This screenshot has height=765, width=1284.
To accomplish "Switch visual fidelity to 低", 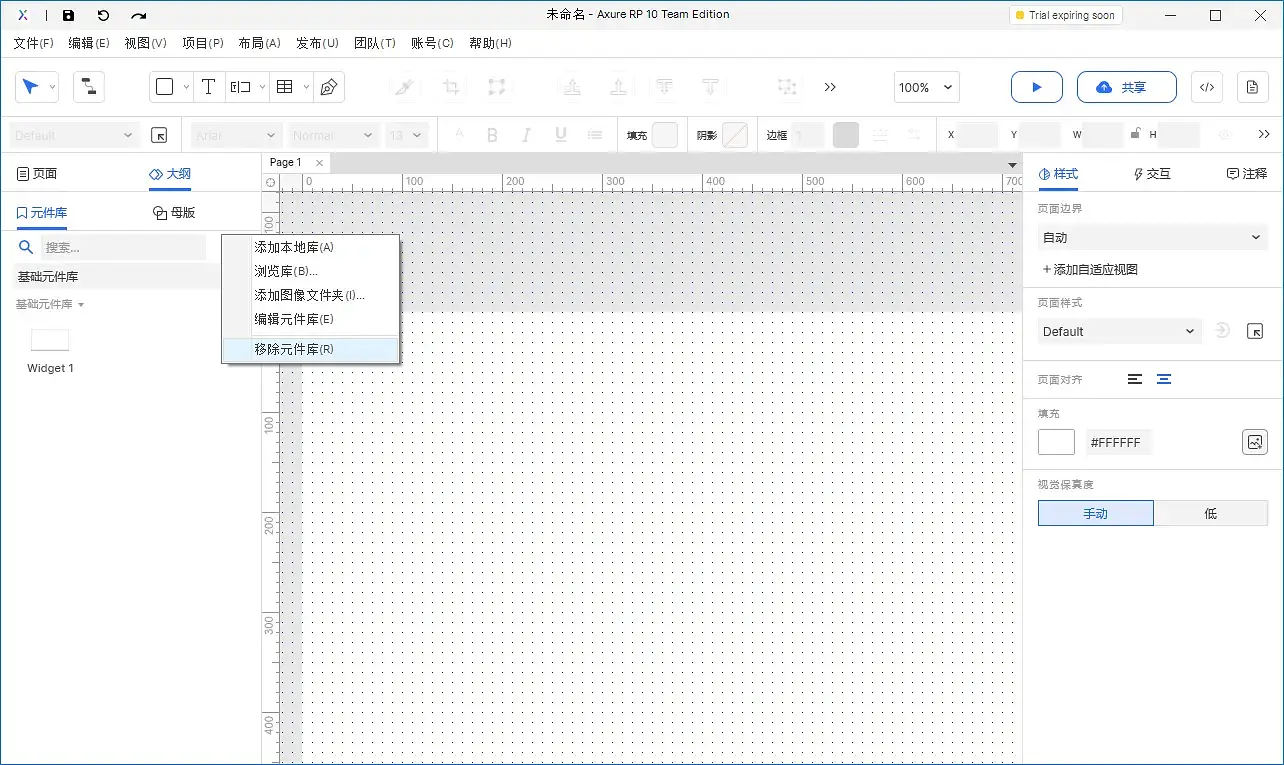I will [x=1211, y=512].
